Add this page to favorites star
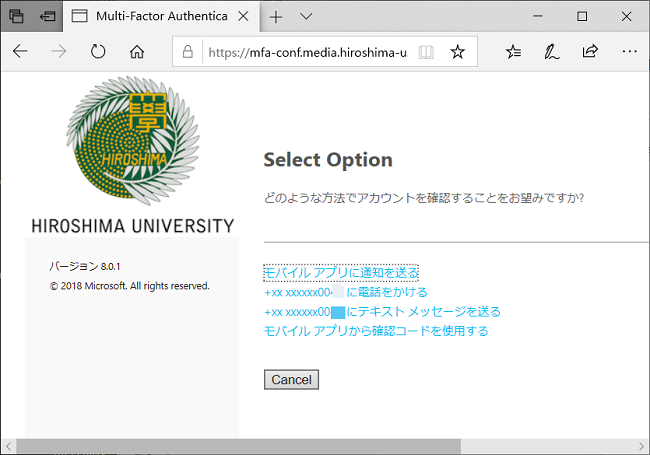The height and width of the screenshot is (455, 650). click(x=458, y=52)
